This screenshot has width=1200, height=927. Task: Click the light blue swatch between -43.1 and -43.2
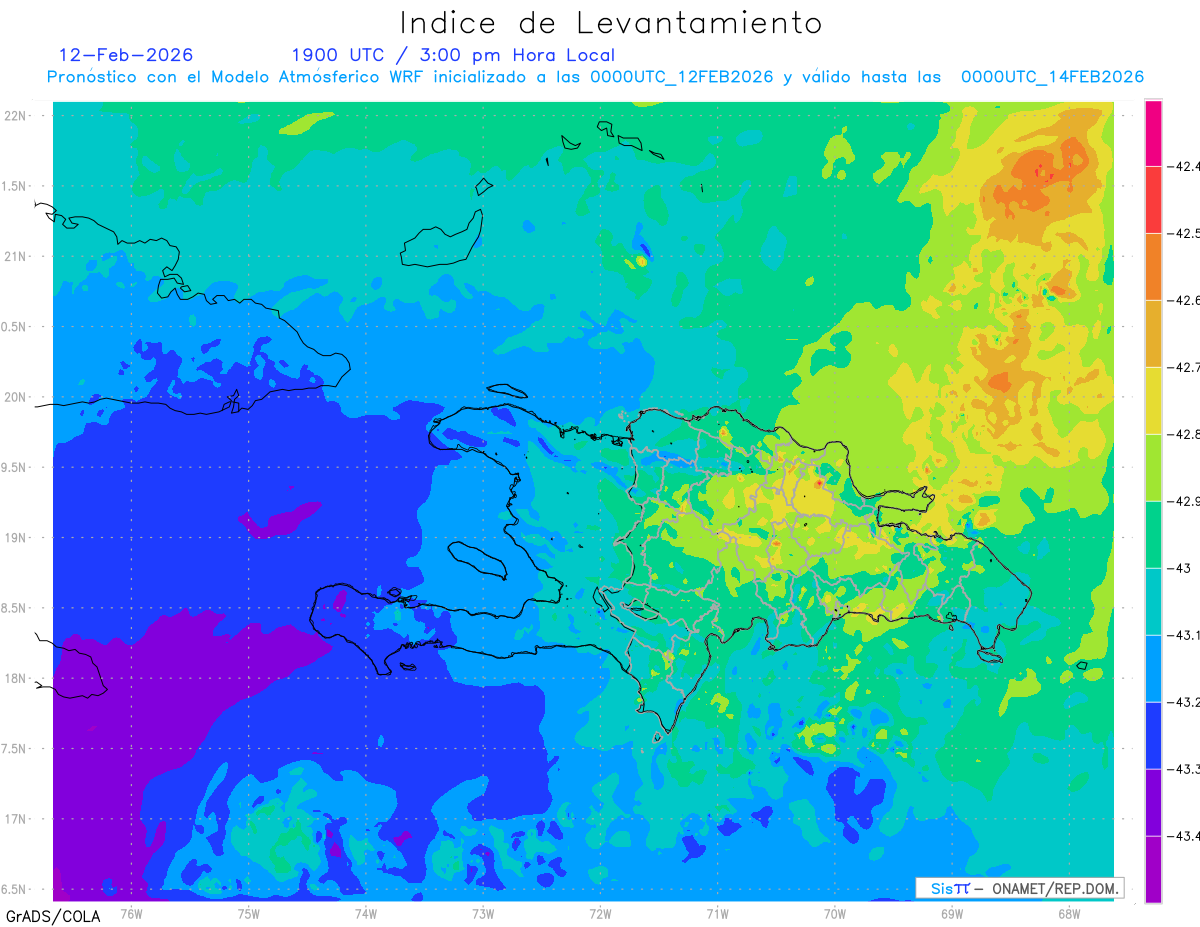coord(1153,668)
